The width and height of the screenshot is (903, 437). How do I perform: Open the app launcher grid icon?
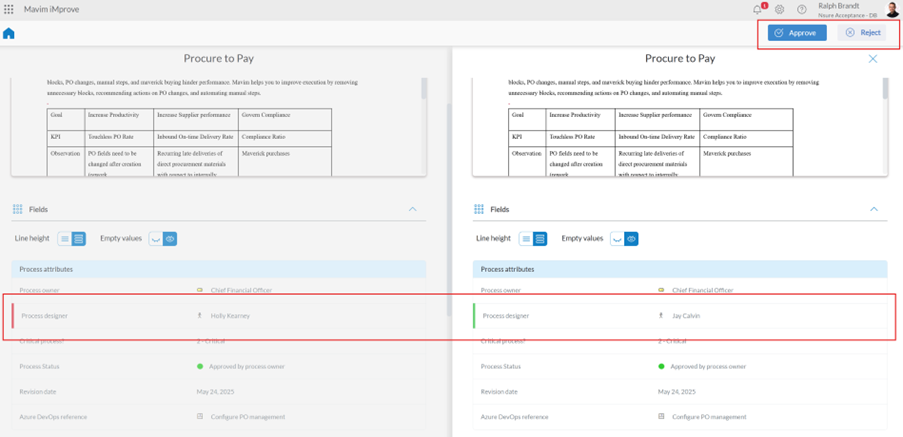point(9,9)
